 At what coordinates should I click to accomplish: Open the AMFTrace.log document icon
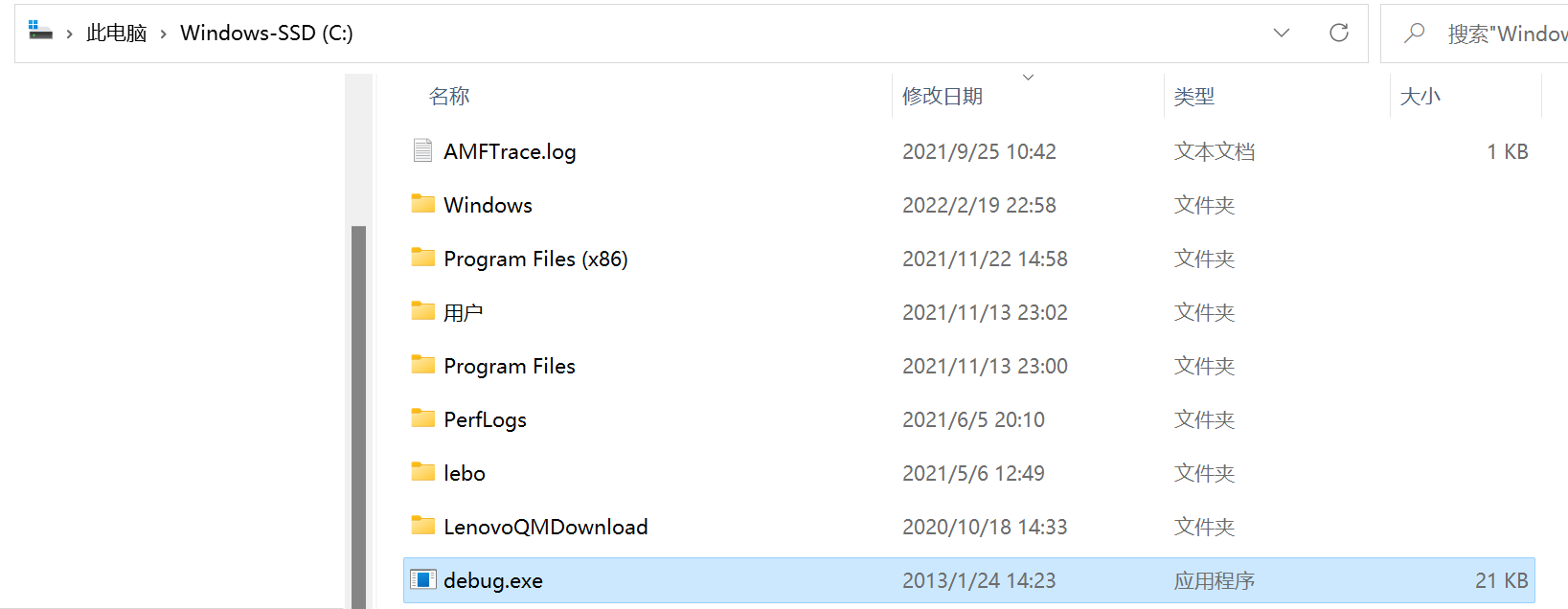pos(422,150)
